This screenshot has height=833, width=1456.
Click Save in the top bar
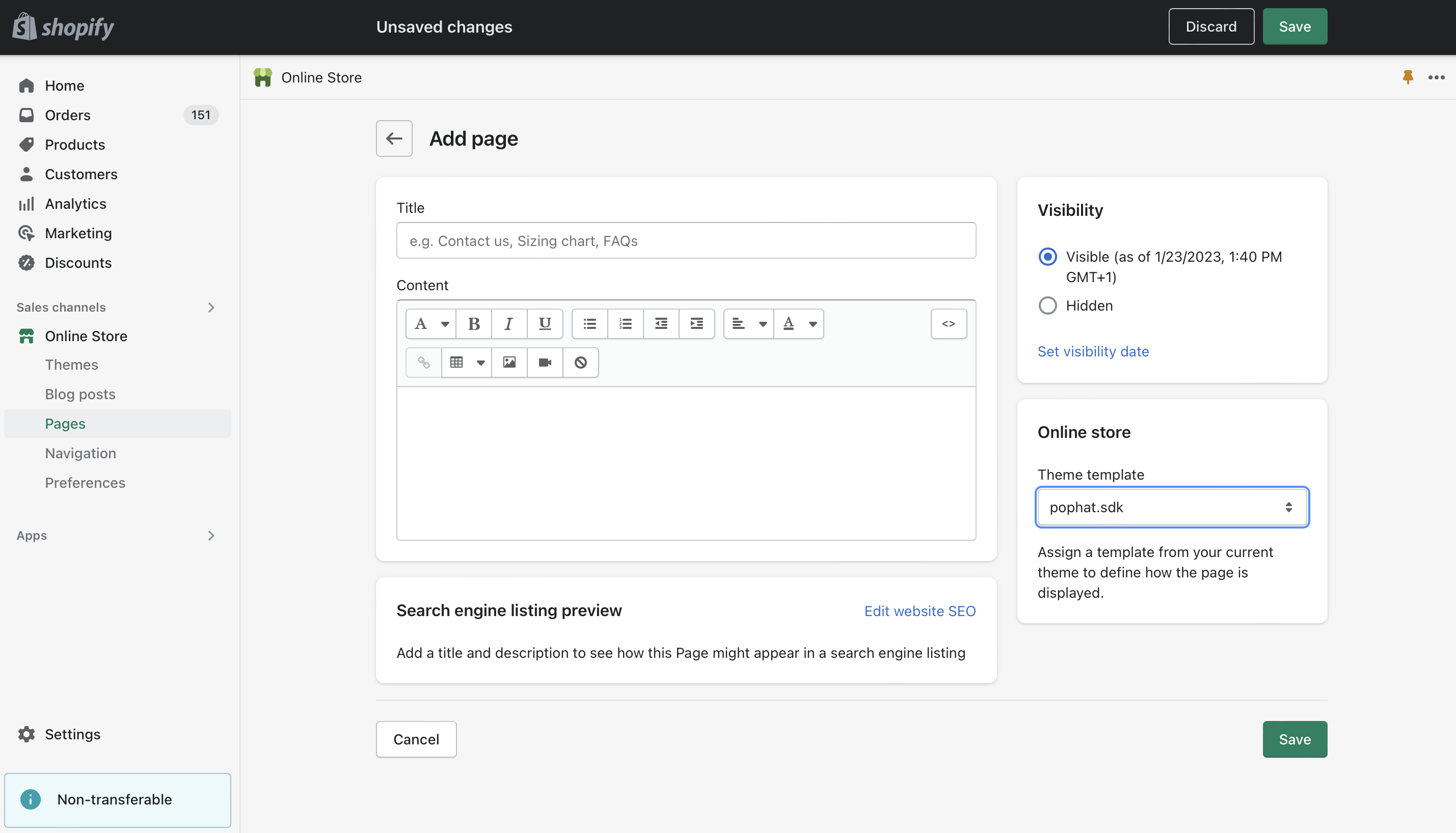coord(1295,27)
